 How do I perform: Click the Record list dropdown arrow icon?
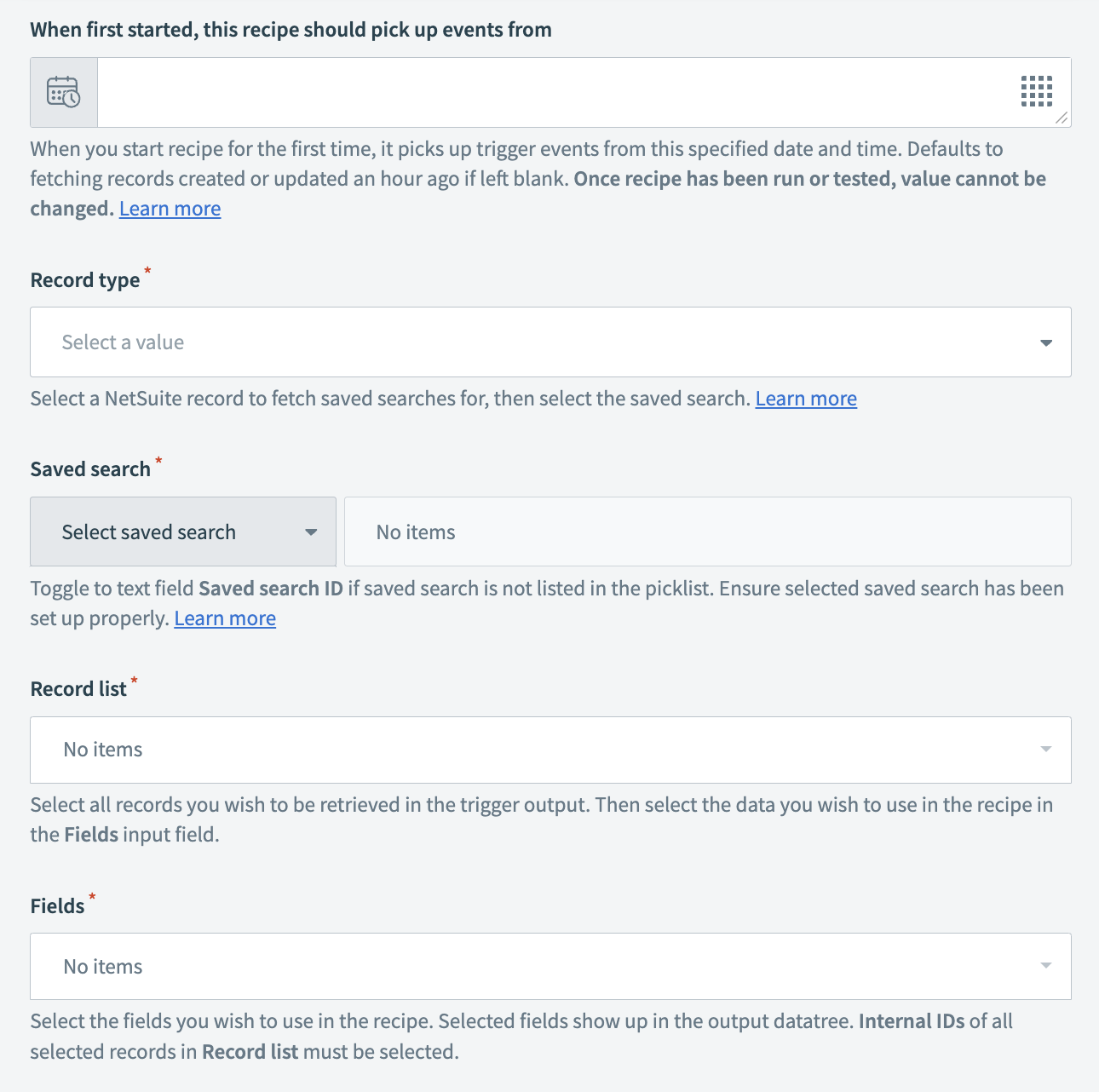coord(1044,750)
